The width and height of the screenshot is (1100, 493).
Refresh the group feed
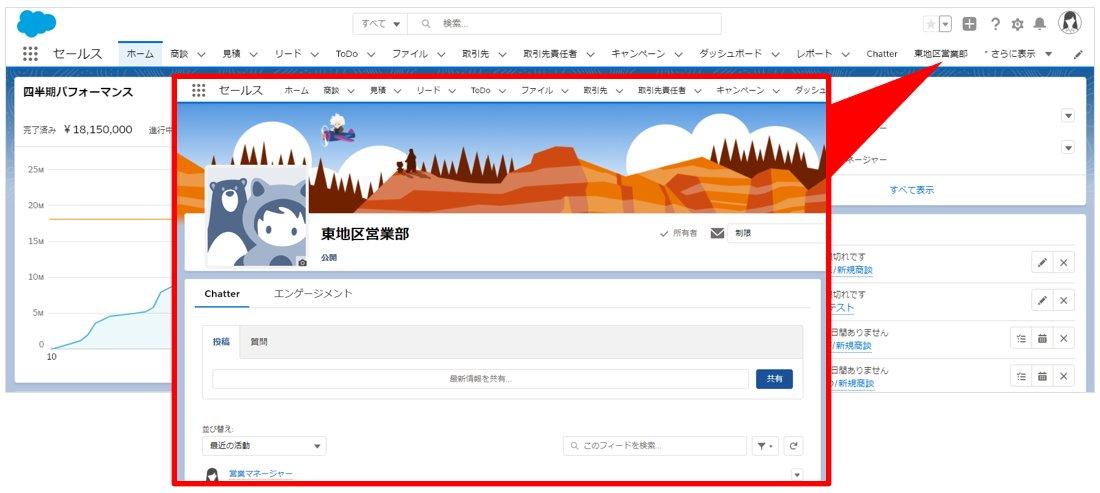pos(793,446)
